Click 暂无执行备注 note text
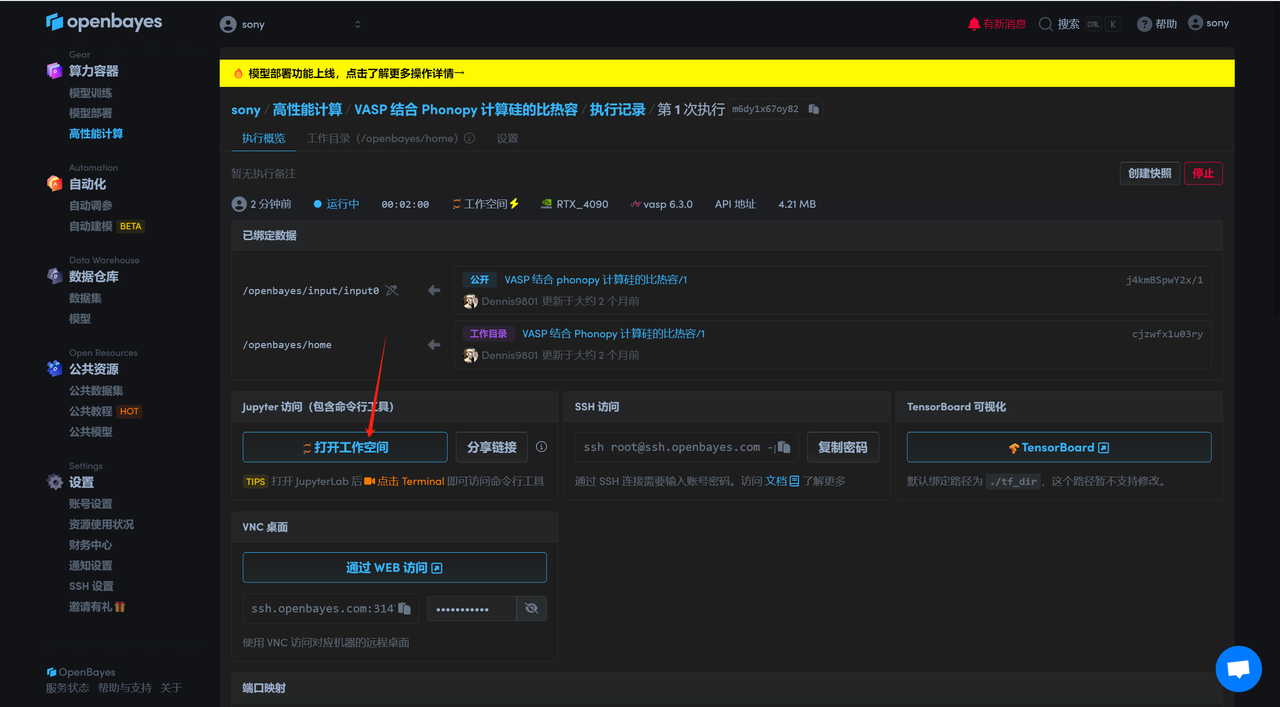 click(x=263, y=174)
